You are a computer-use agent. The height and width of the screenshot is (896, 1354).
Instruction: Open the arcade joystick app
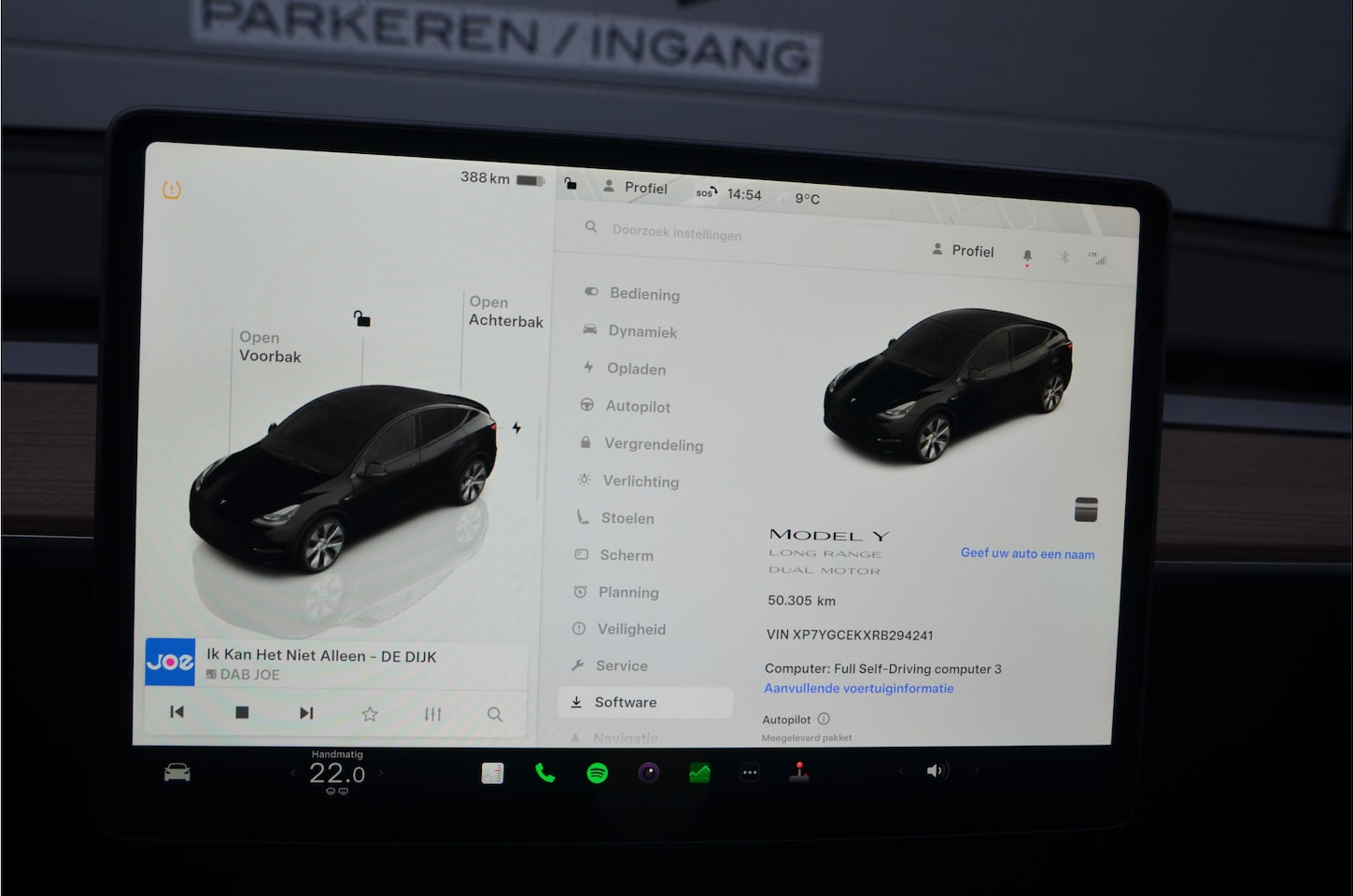click(x=799, y=772)
